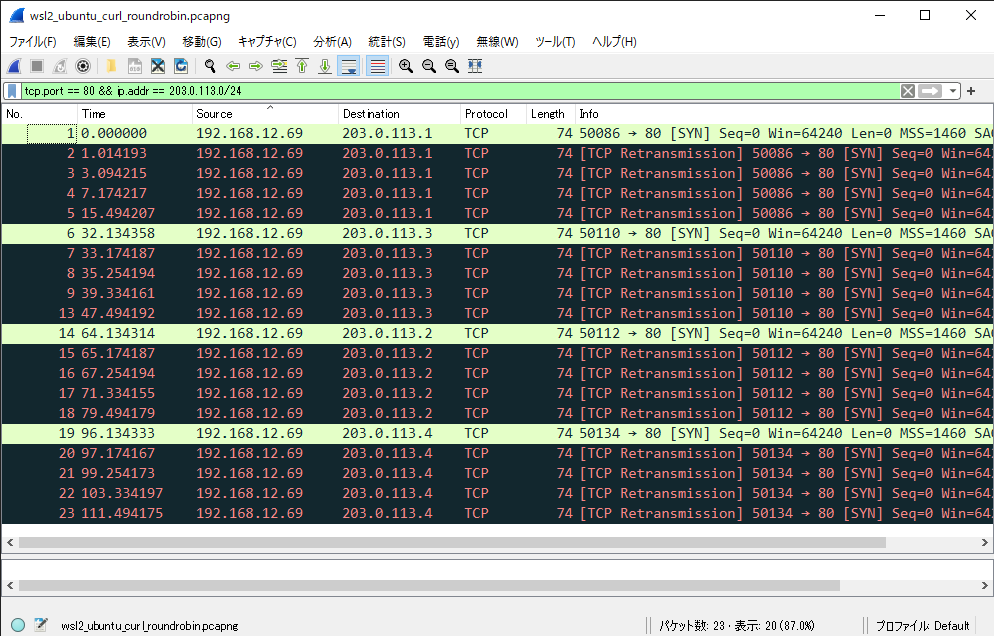Restart the current capture
The width and height of the screenshot is (994, 636).
(60, 66)
